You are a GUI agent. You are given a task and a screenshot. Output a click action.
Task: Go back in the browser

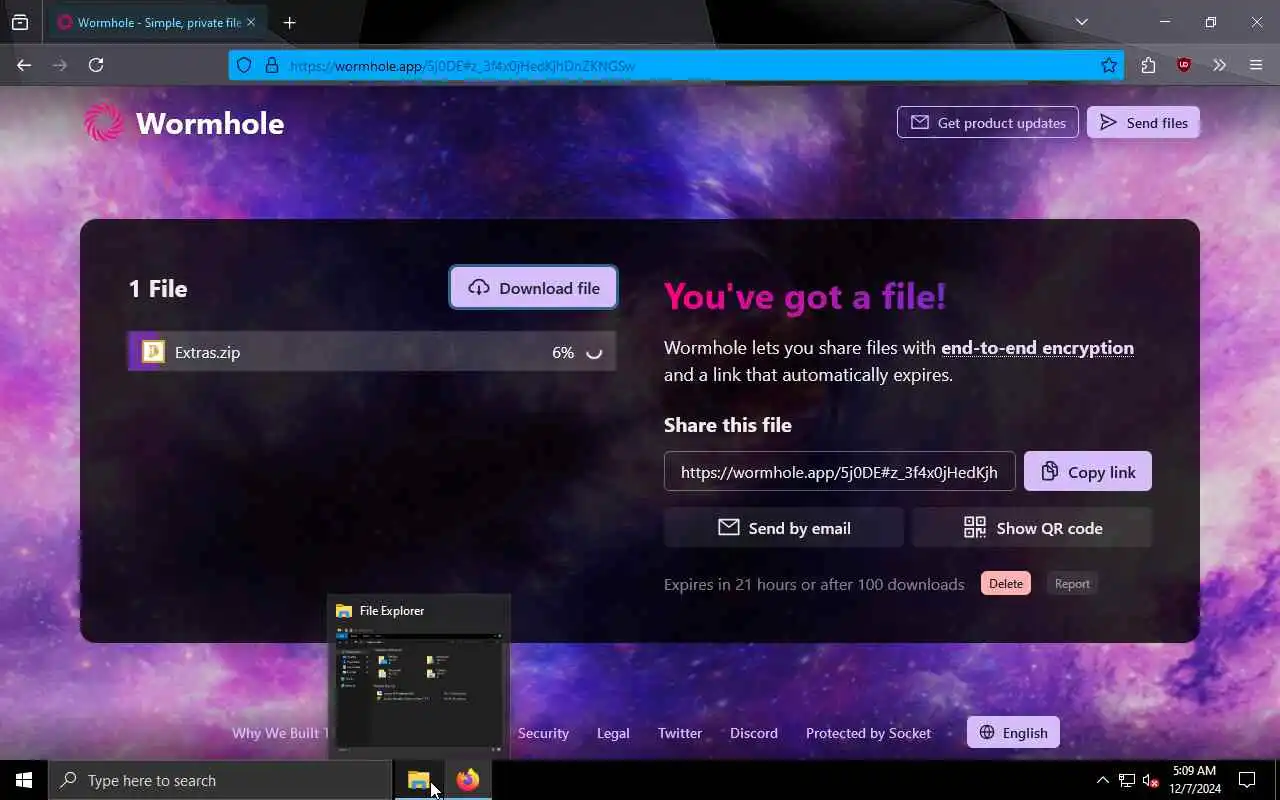(x=24, y=65)
